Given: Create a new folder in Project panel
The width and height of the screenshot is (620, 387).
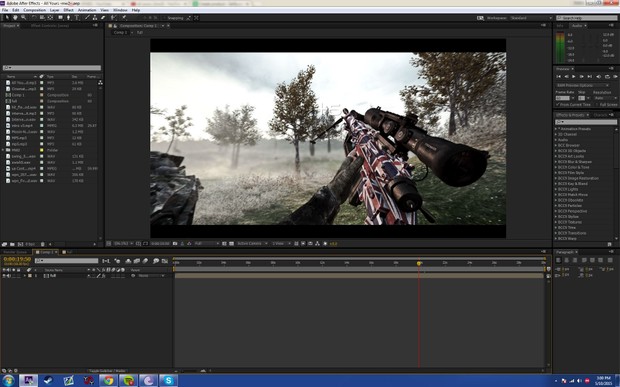Looking at the screenshot, I should pos(12,244).
